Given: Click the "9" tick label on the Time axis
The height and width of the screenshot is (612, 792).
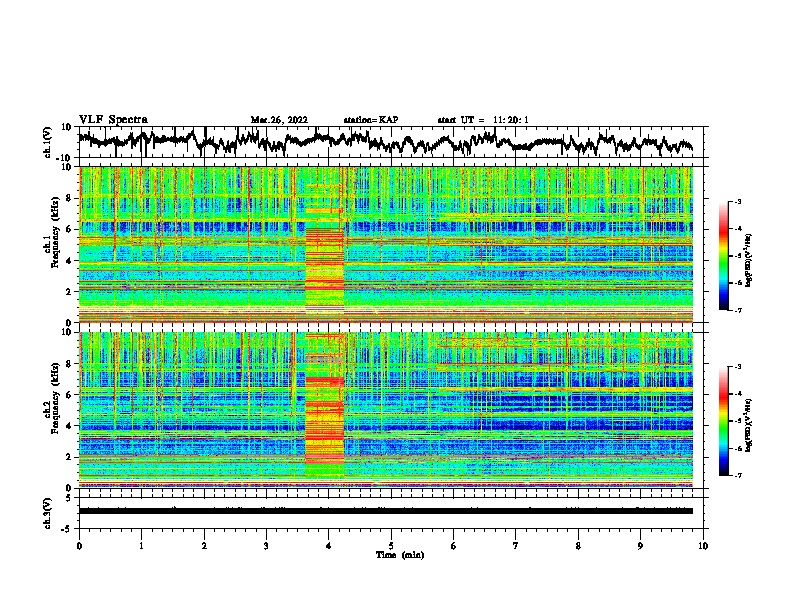Looking at the screenshot, I should [640, 546].
